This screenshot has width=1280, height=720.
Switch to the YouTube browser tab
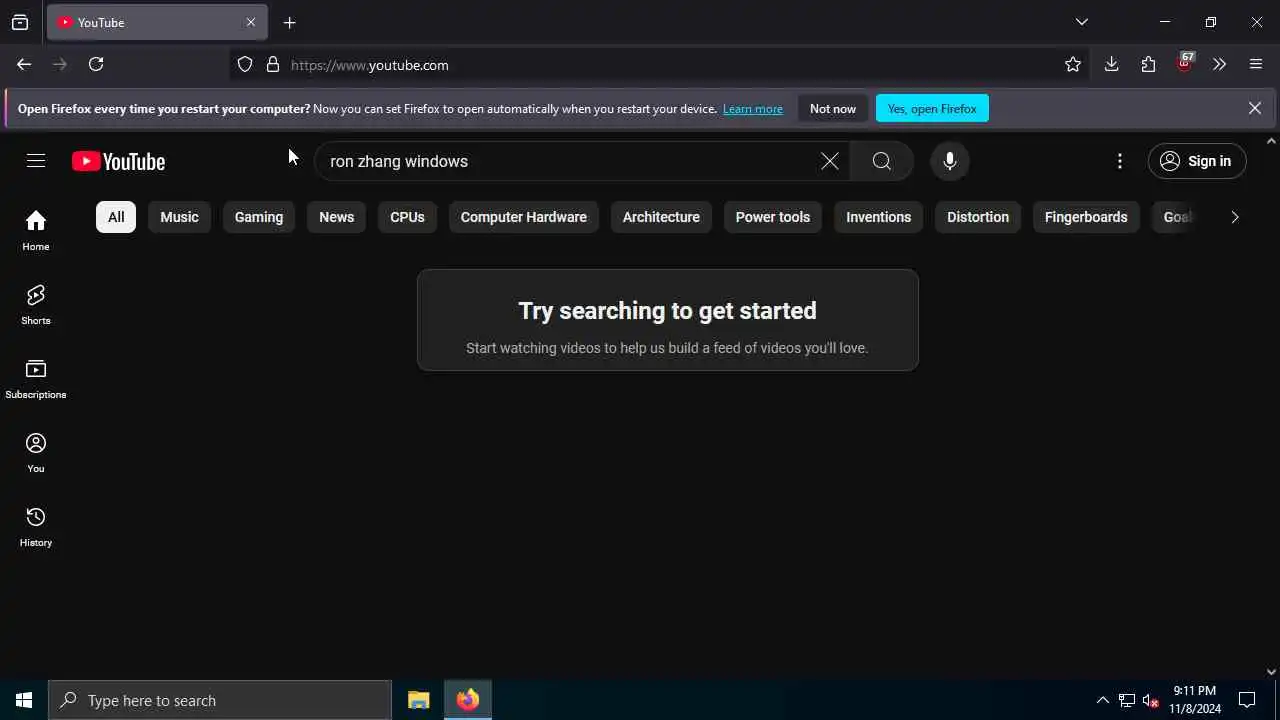[x=157, y=22]
